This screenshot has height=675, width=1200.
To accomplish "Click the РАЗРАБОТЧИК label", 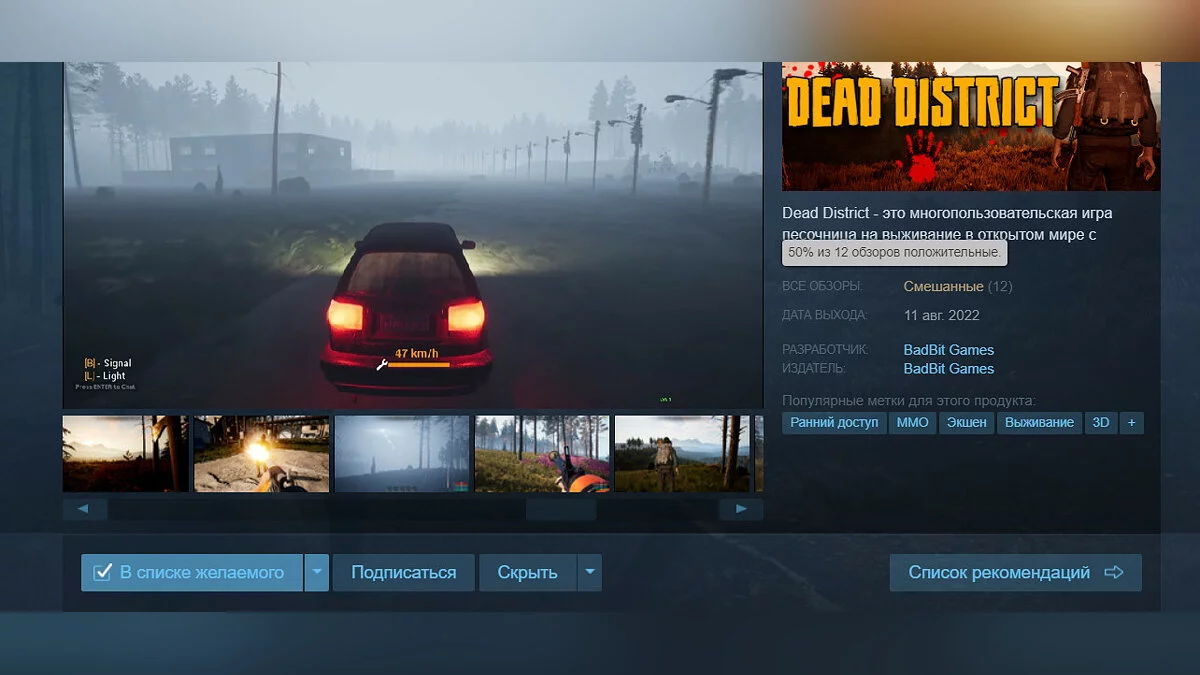I will (826, 350).
